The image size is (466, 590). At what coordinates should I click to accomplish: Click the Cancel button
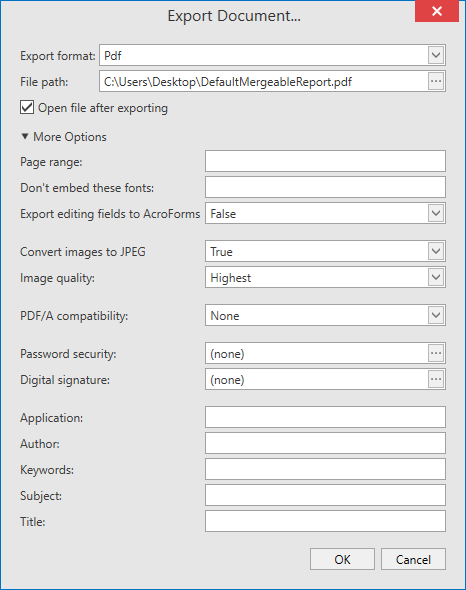[x=413, y=559]
